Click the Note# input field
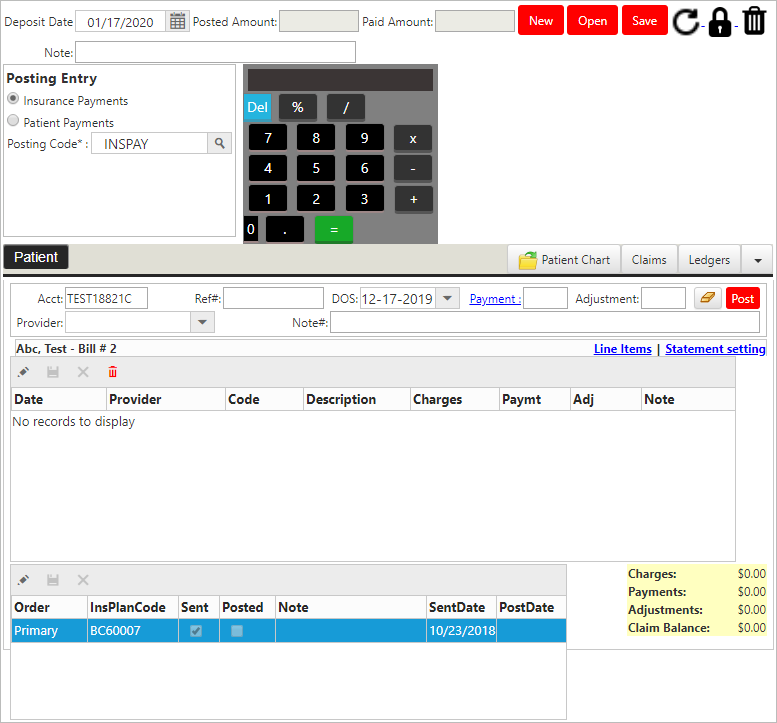This screenshot has height=723, width=777. [x=545, y=322]
